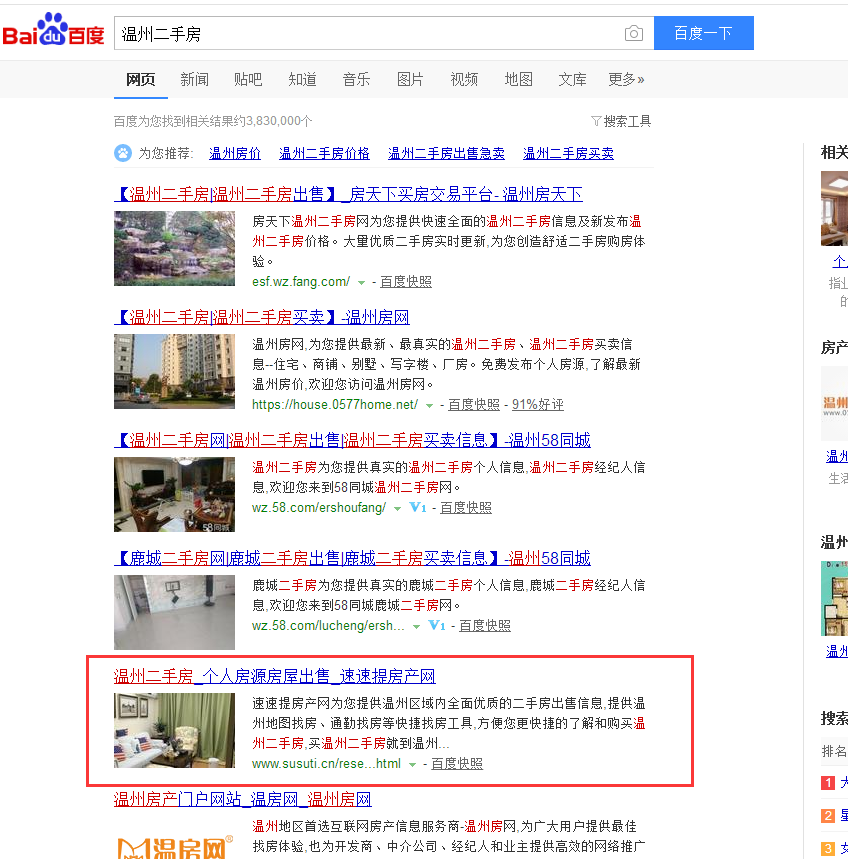Open the 搜索工具 filter icon

(x=597, y=120)
